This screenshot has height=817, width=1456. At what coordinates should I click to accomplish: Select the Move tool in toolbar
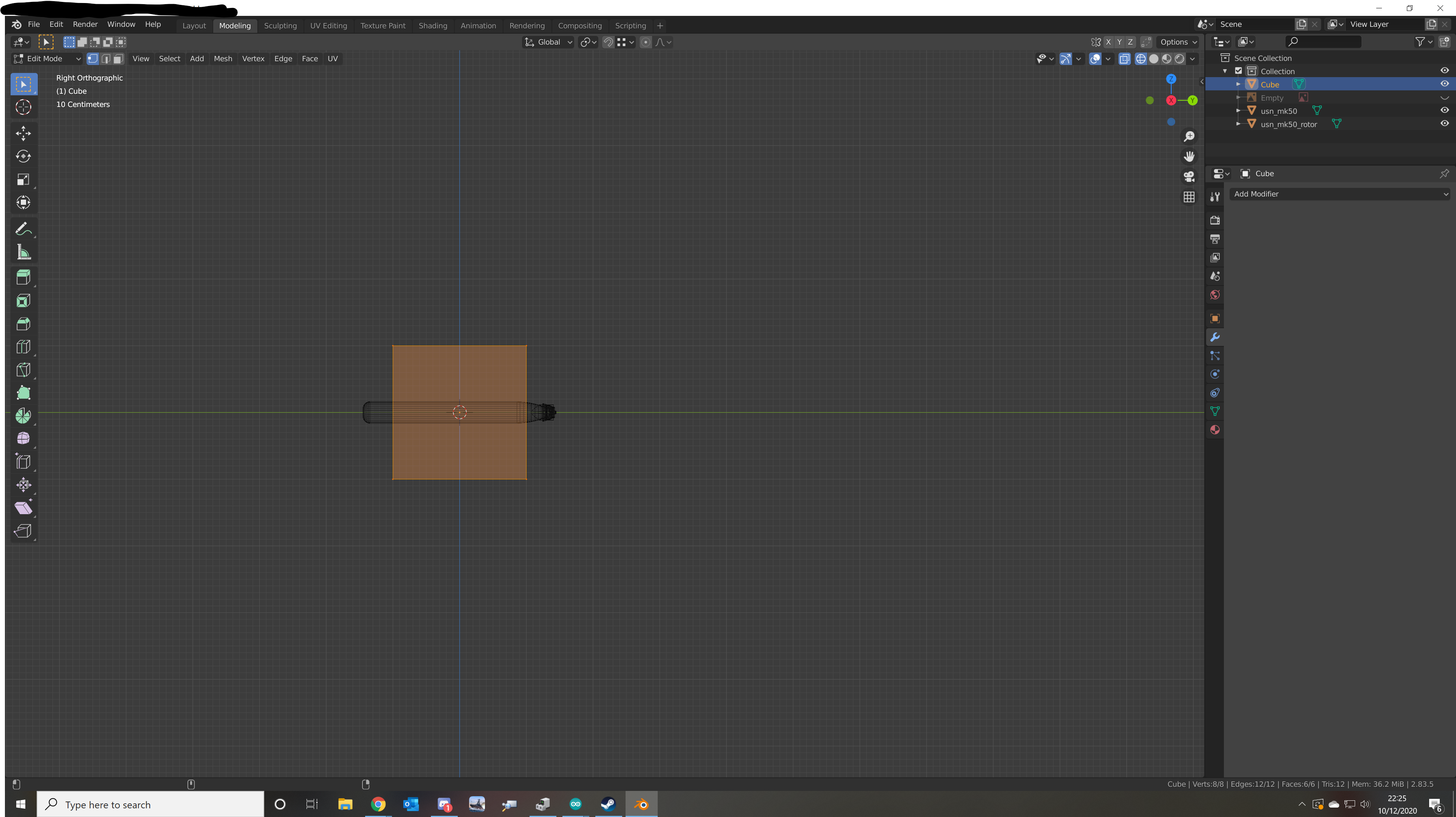click(x=23, y=133)
